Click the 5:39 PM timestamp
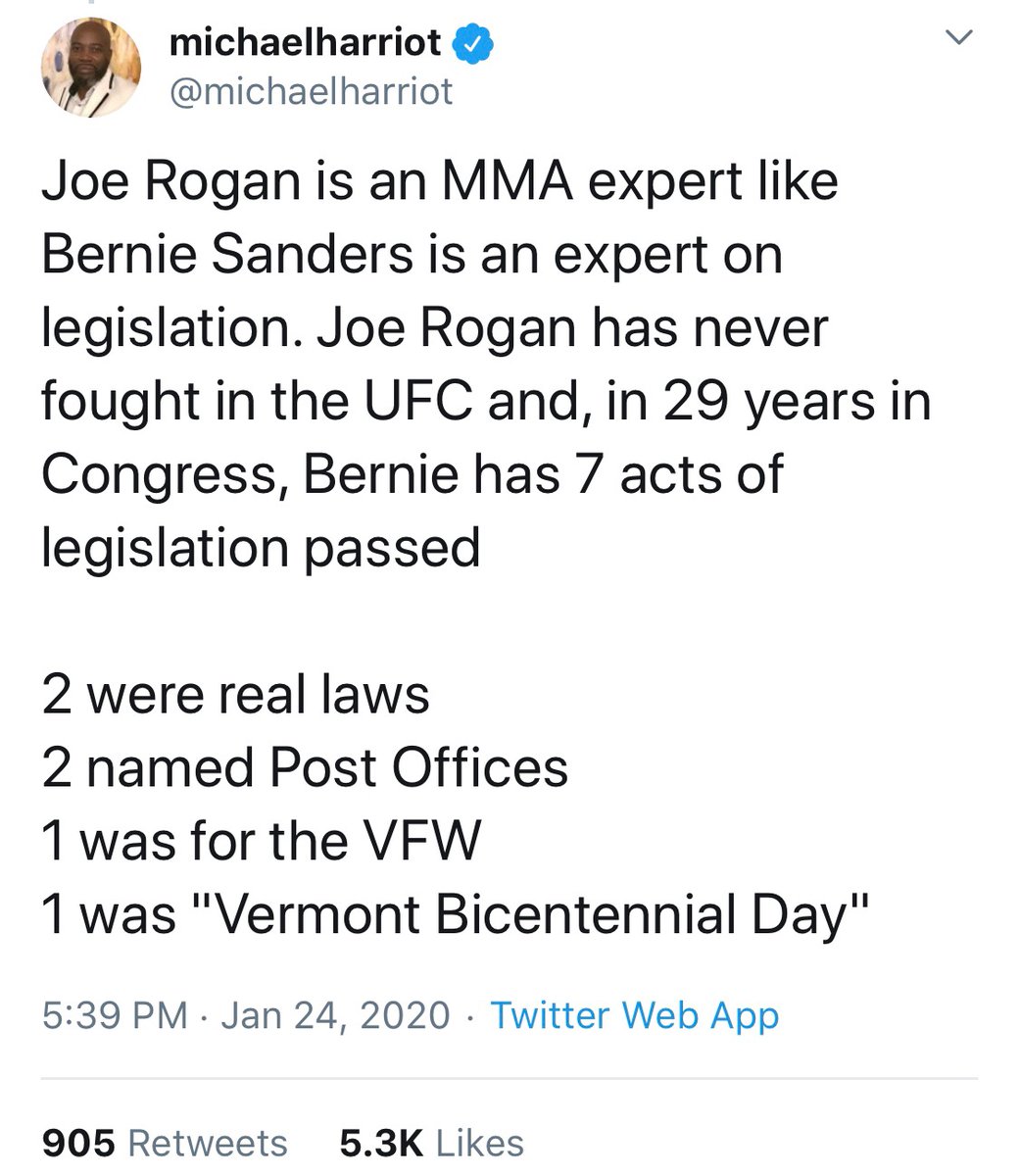The image size is (1019, 1176). 114,1014
